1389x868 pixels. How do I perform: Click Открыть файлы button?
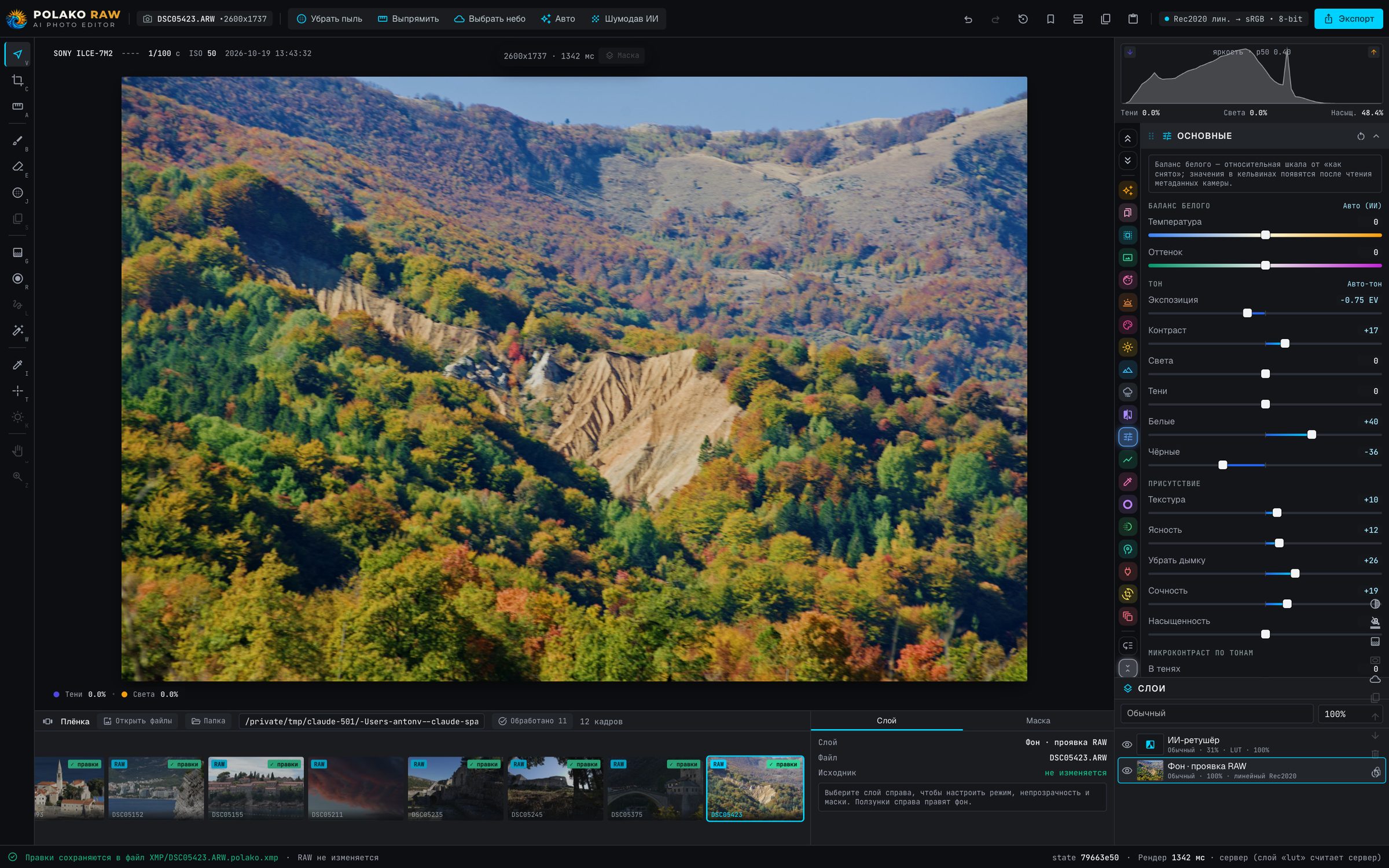click(138, 721)
